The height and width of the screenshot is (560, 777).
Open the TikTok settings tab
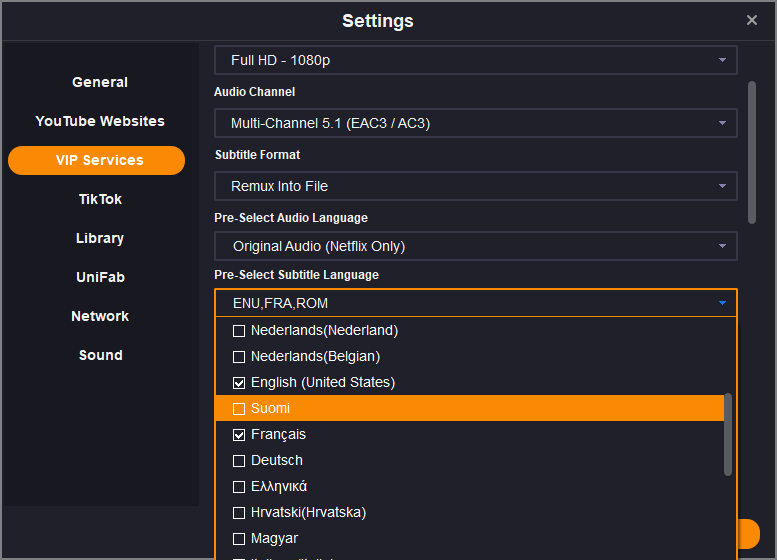pyautogui.click(x=100, y=199)
